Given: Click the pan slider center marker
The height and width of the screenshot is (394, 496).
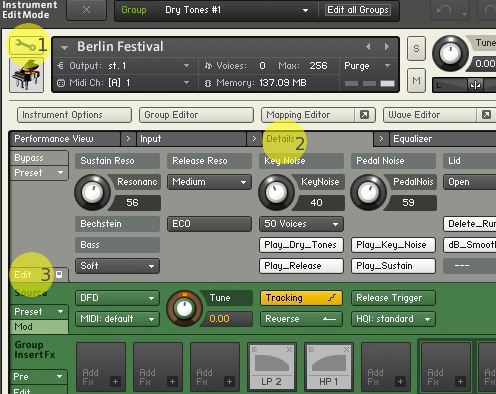Looking at the screenshot, I should click(475, 85).
